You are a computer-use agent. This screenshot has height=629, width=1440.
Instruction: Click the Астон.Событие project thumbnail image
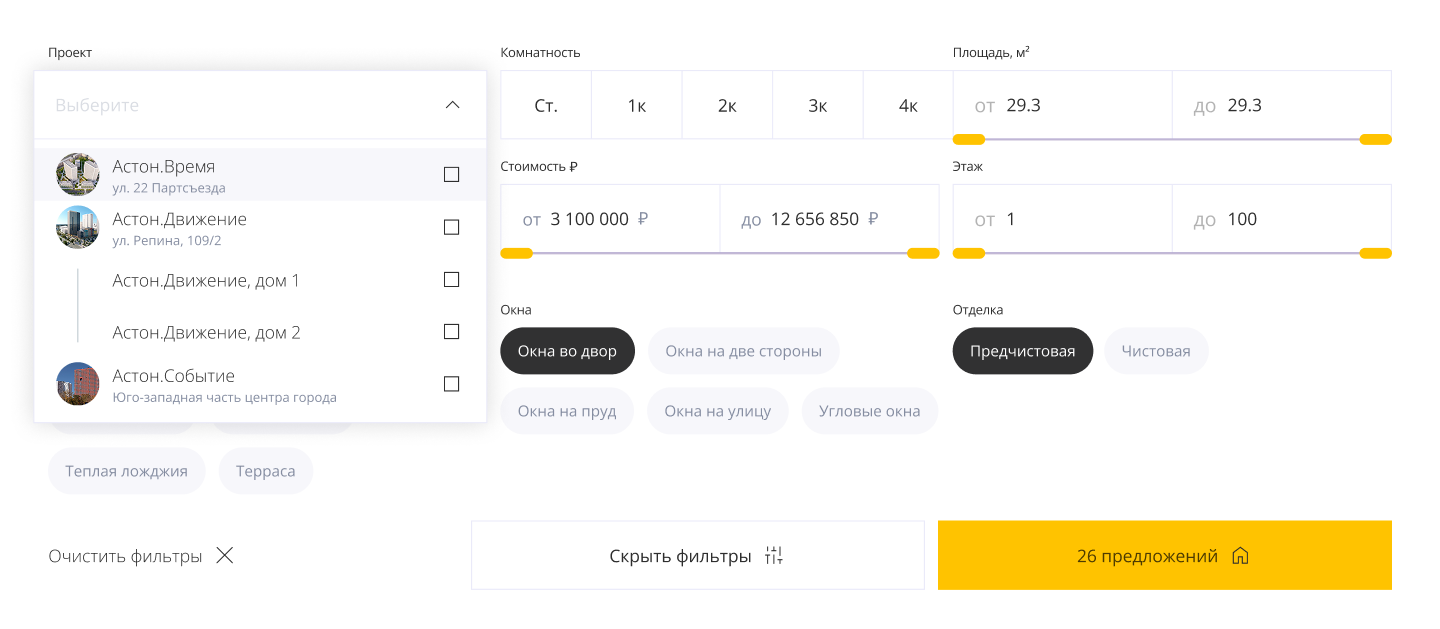[78, 384]
